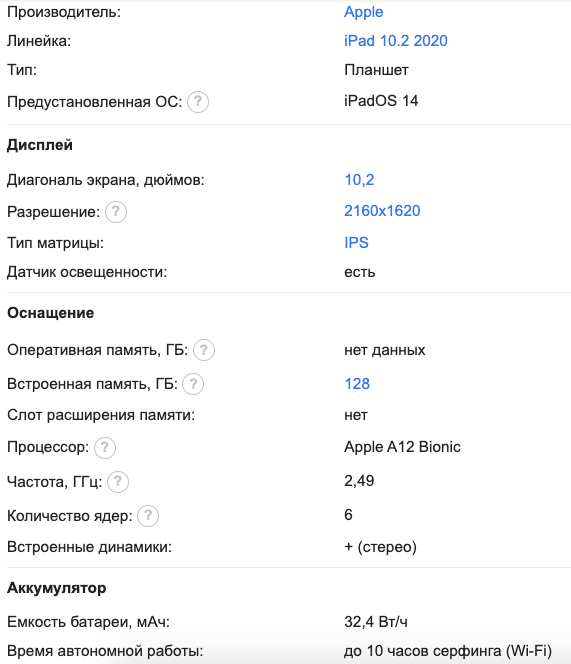Click the 128 built-in memory link
Viewport: 571px width, 664px height.
coord(357,384)
